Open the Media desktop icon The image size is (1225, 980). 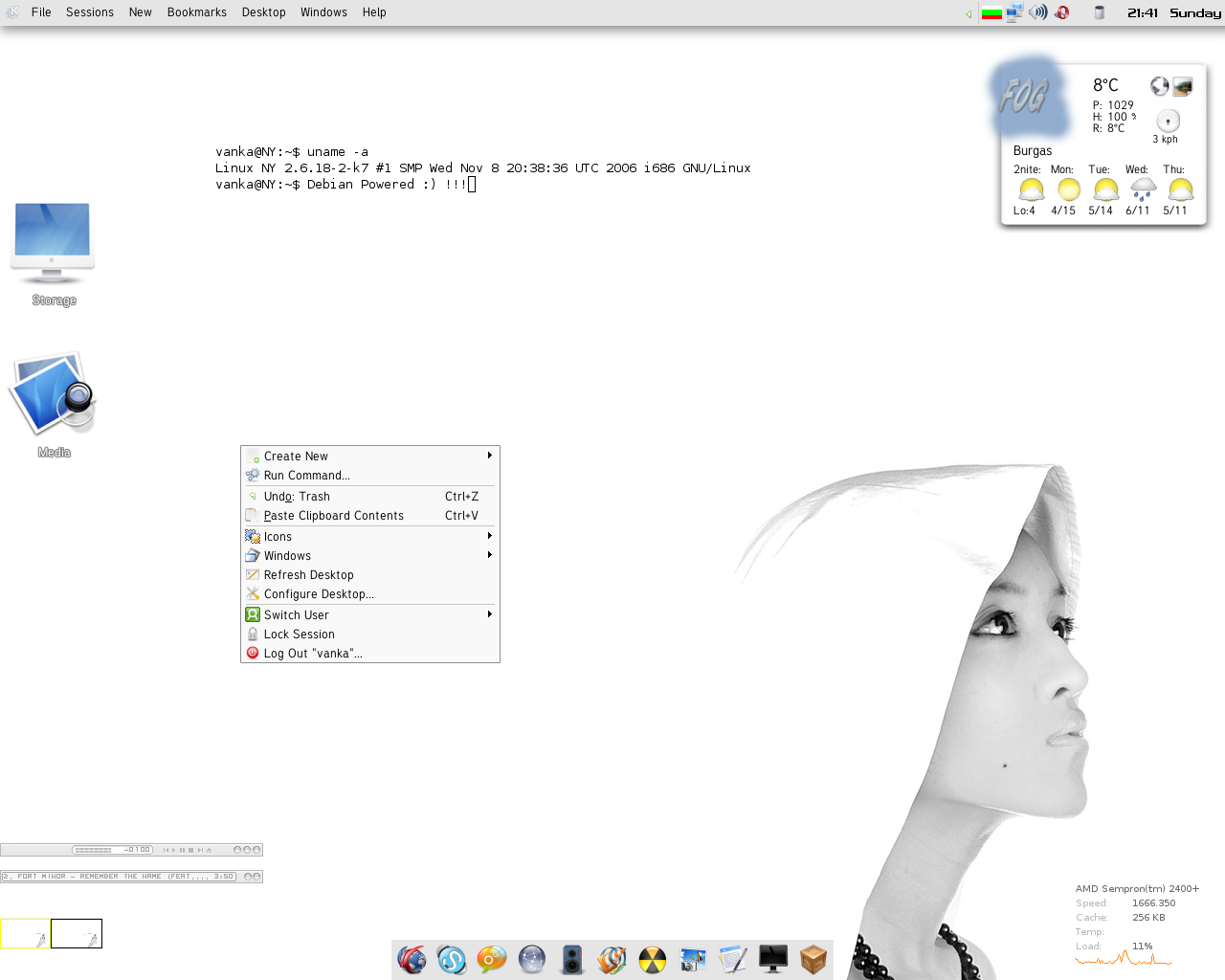tap(53, 394)
